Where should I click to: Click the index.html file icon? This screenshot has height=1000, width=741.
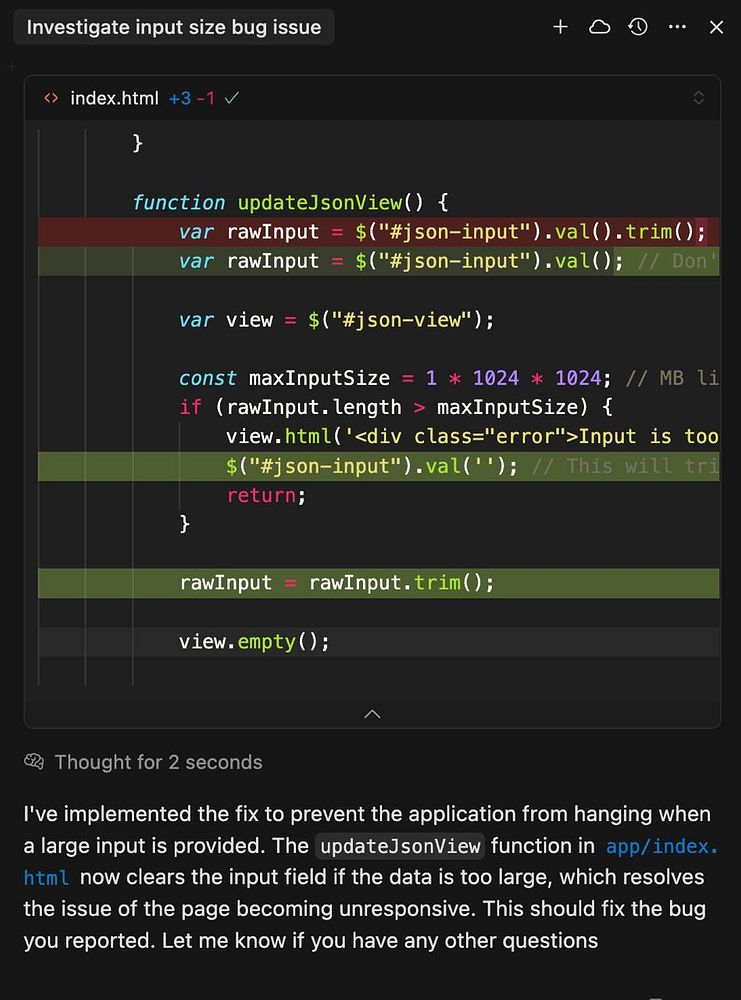pos(51,98)
